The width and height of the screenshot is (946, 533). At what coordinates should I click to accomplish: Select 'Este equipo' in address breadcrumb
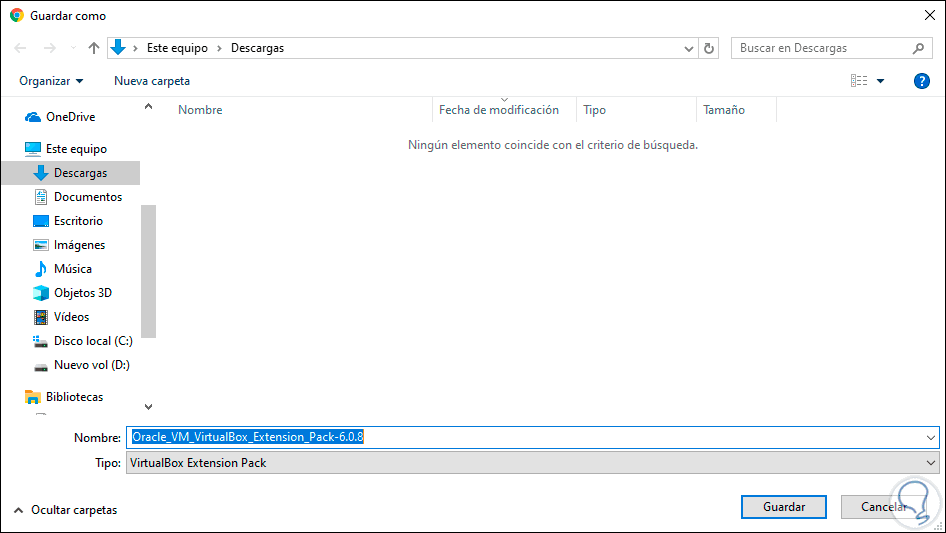coord(177,48)
